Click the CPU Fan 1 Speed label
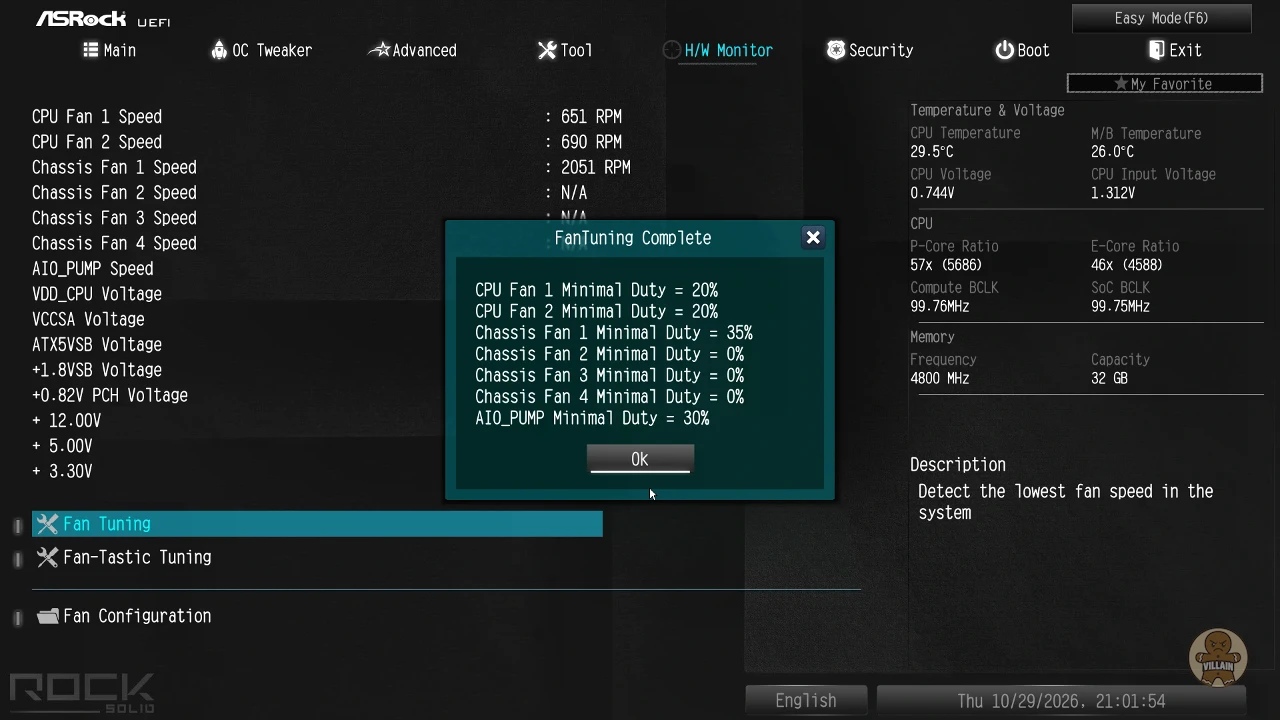Viewport: 1280px width, 720px height. [97, 117]
